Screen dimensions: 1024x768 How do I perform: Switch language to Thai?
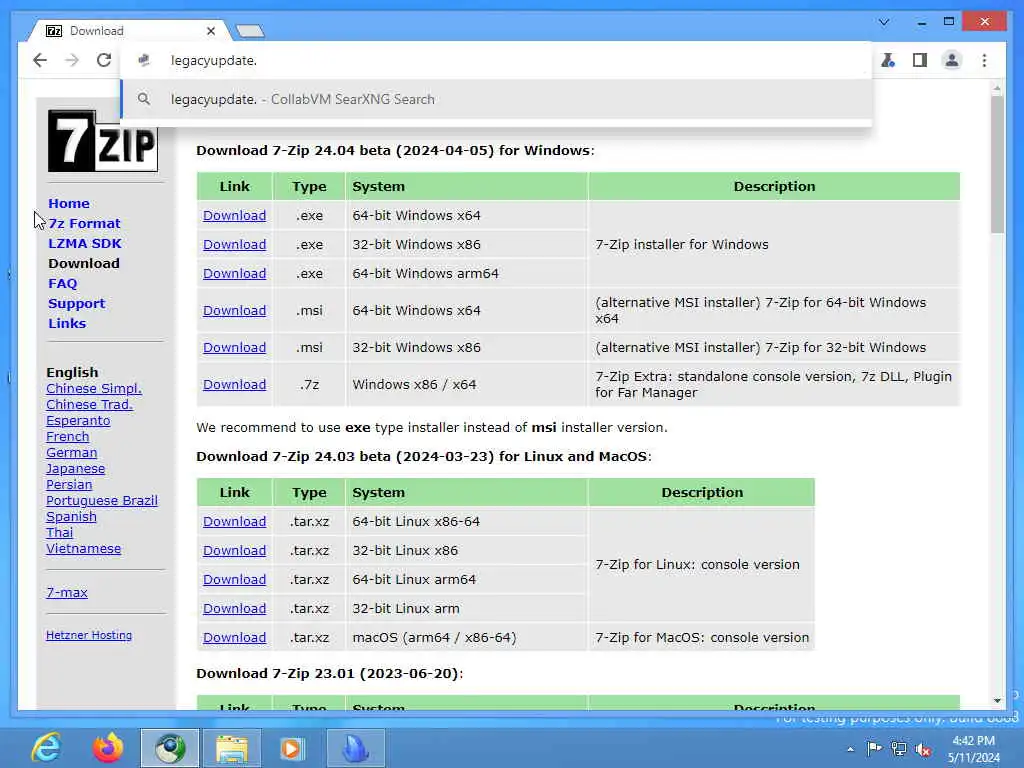click(x=59, y=533)
